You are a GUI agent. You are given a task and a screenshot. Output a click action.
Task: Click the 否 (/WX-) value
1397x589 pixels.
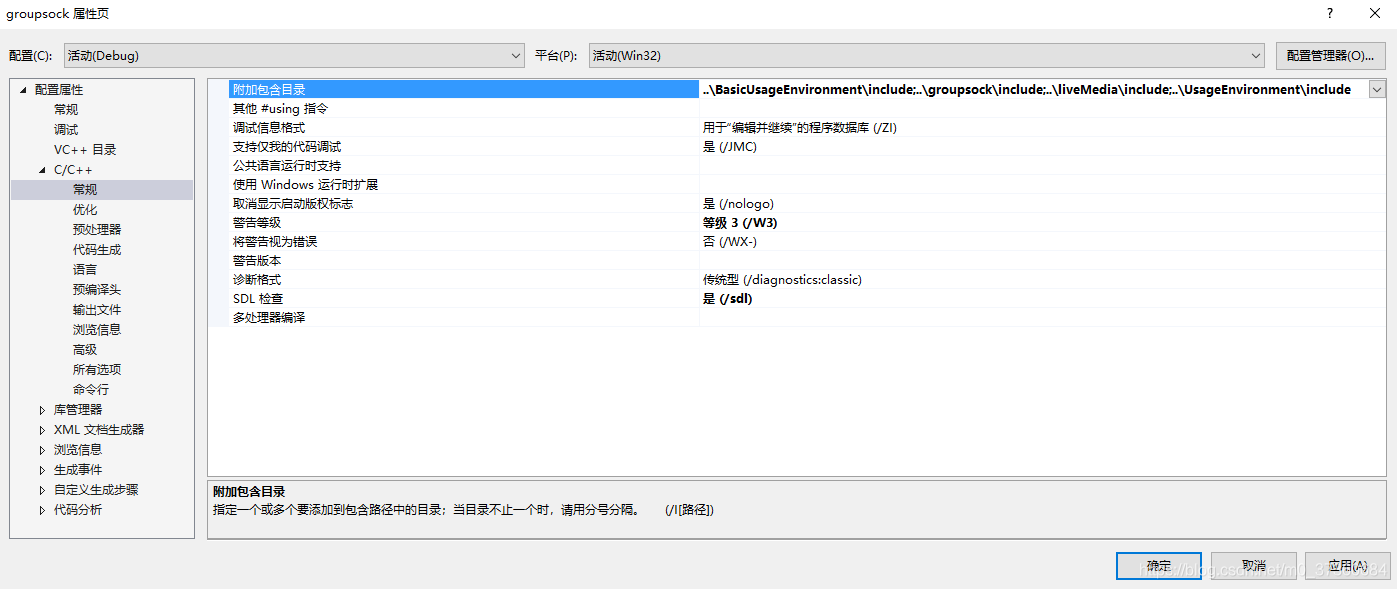[730, 242]
